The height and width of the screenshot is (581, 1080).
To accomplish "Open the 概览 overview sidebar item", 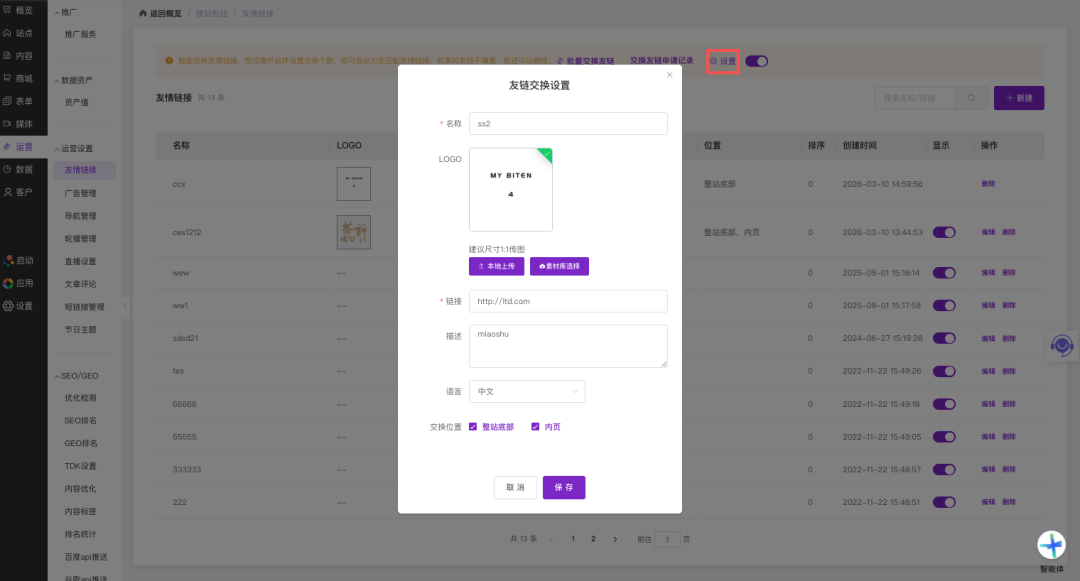I will [19, 10].
